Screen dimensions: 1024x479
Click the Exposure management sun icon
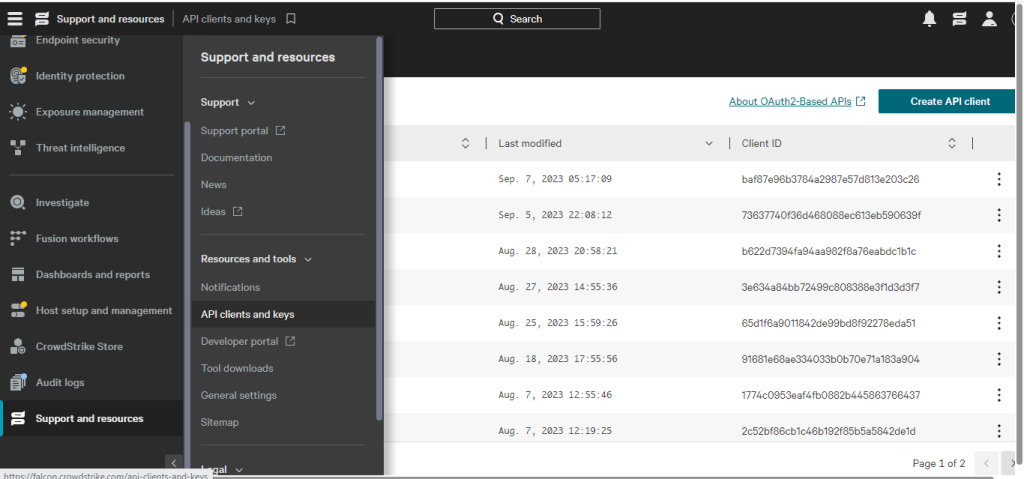[18, 112]
